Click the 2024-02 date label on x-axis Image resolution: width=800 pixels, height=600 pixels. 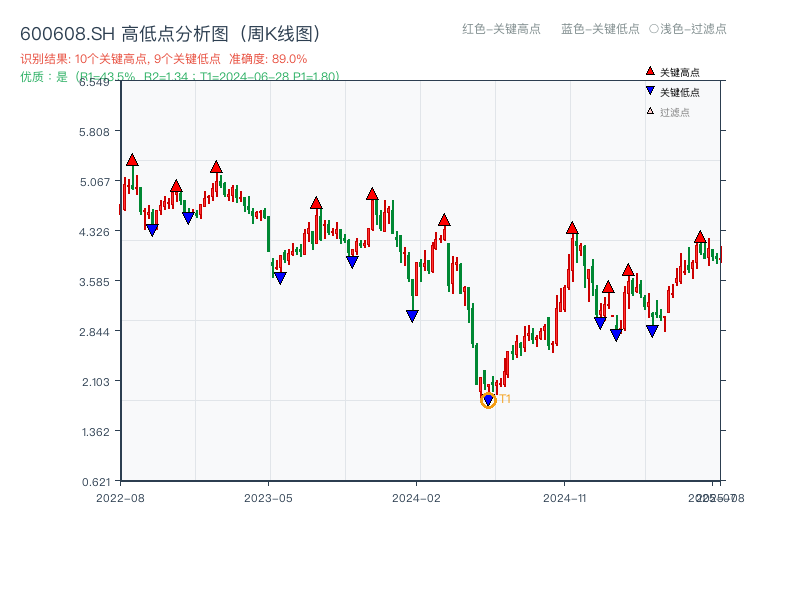tap(417, 497)
